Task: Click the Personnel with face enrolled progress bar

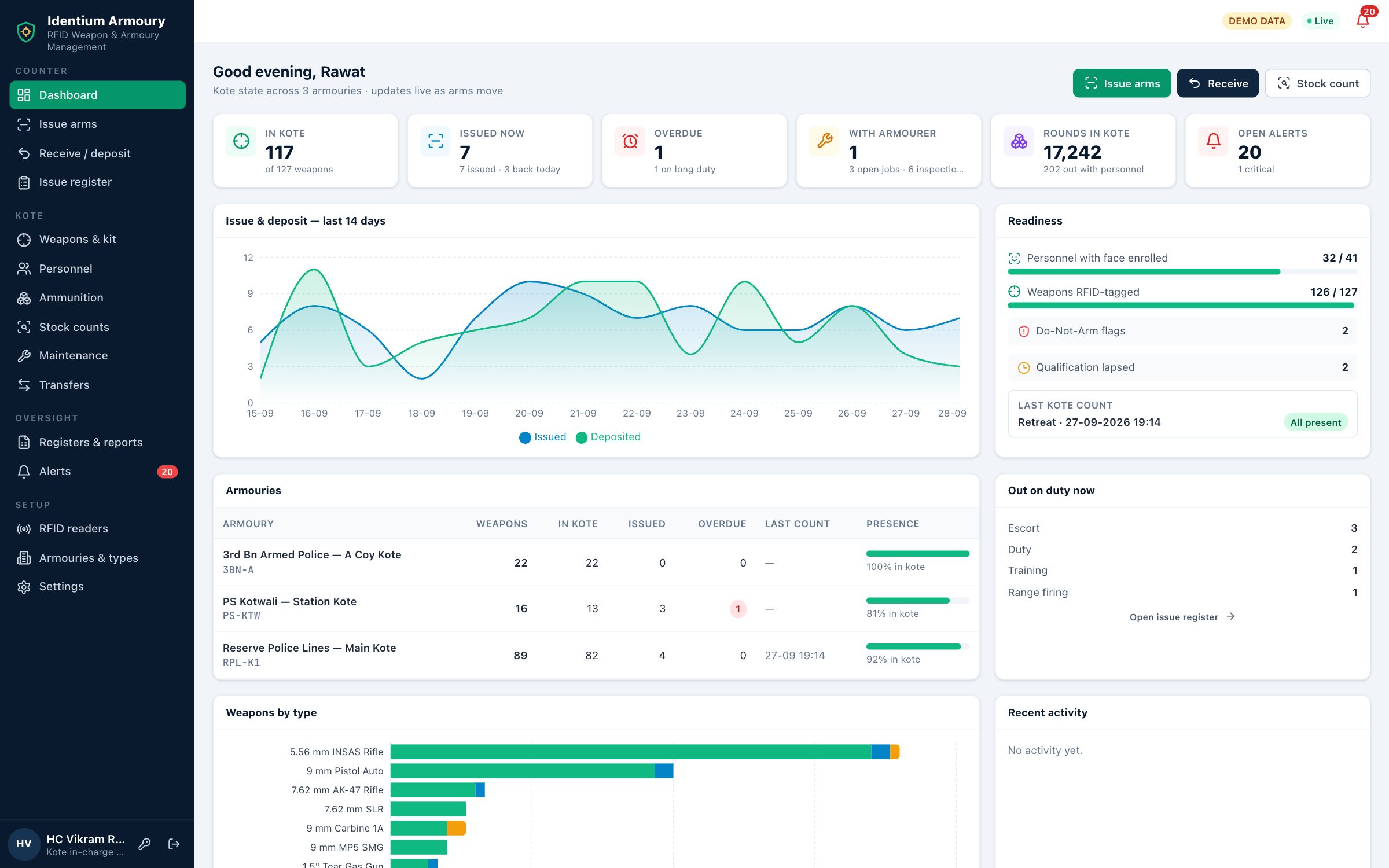Action: pyautogui.click(x=1182, y=271)
